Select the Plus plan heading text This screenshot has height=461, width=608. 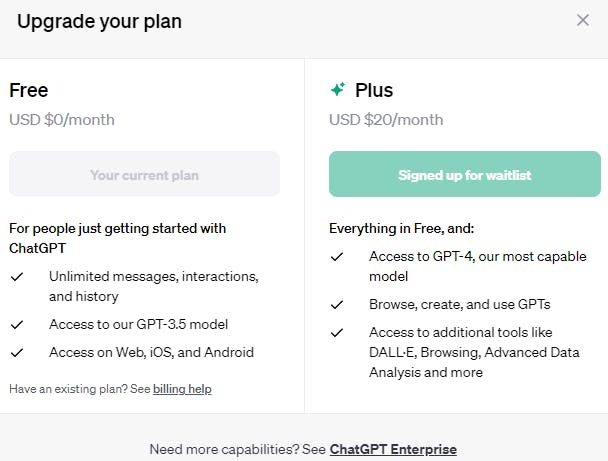[374, 90]
